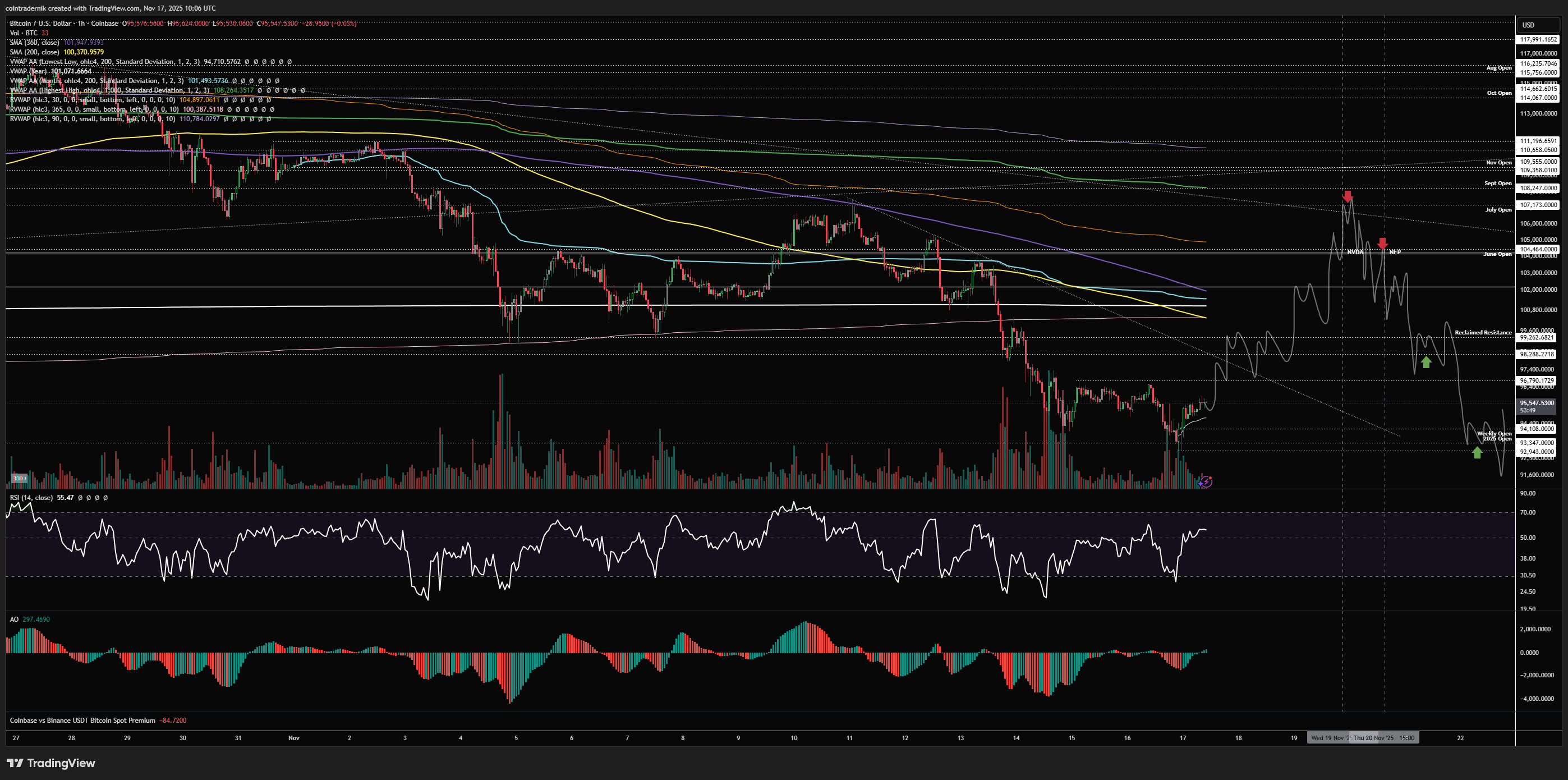Select the VWAP (Year) indicator legend
The width and height of the screenshot is (1568, 780).
[x=29, y=71]
